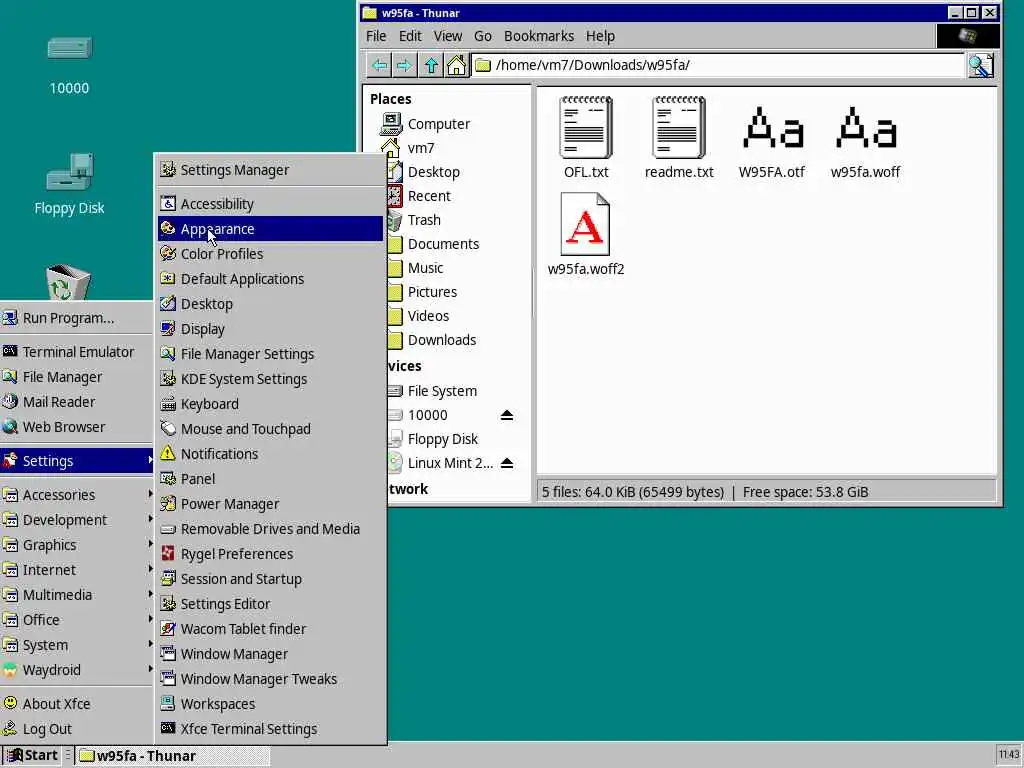Open Notifications settings
Screen dimensions: 1024x768
(270, 454)
